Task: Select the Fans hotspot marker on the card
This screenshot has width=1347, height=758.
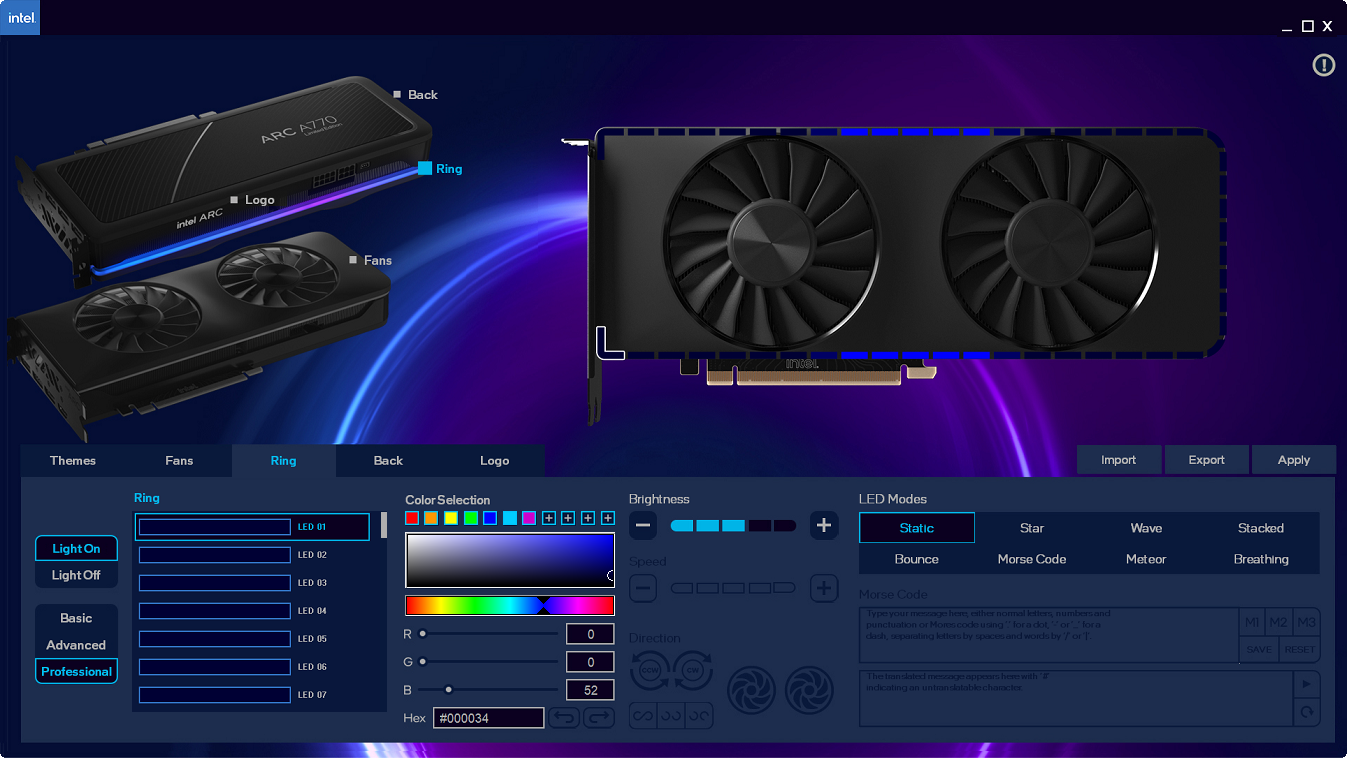Action: point(353,259)
